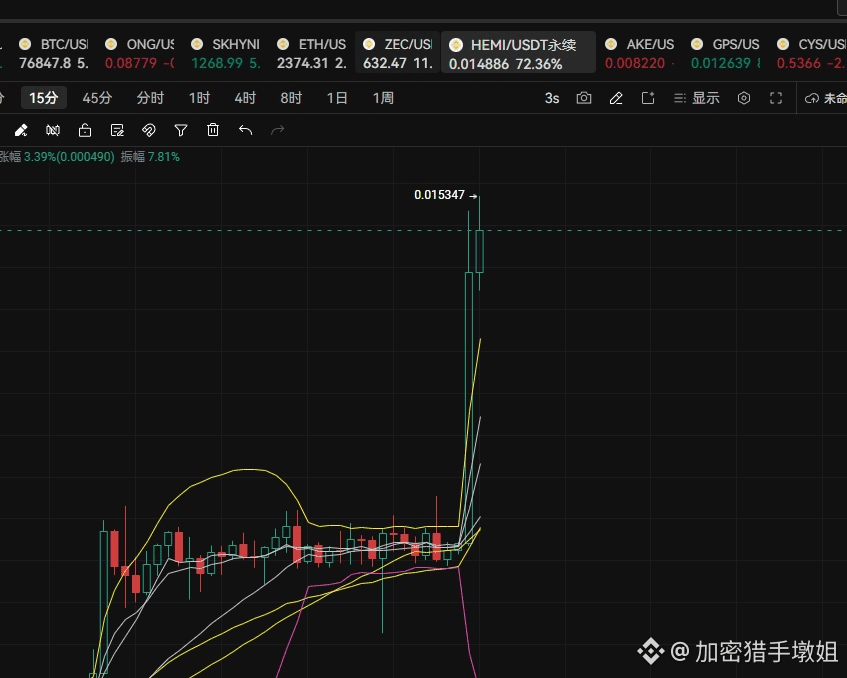Screen dimensions: 847x678
Task: Open the GPS/USDT ticker tab
Action: 726,53
